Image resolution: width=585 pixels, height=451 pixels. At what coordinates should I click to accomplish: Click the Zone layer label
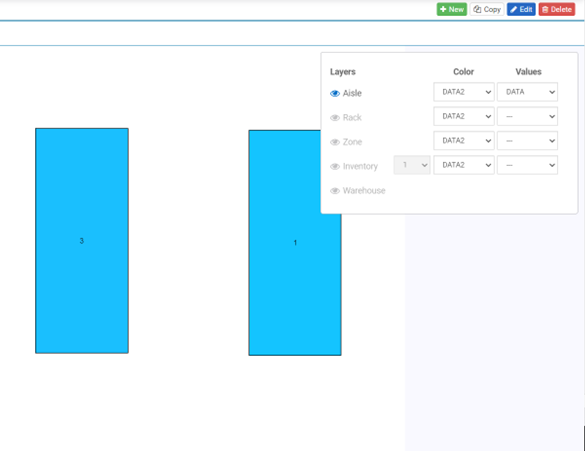[353, 142]
